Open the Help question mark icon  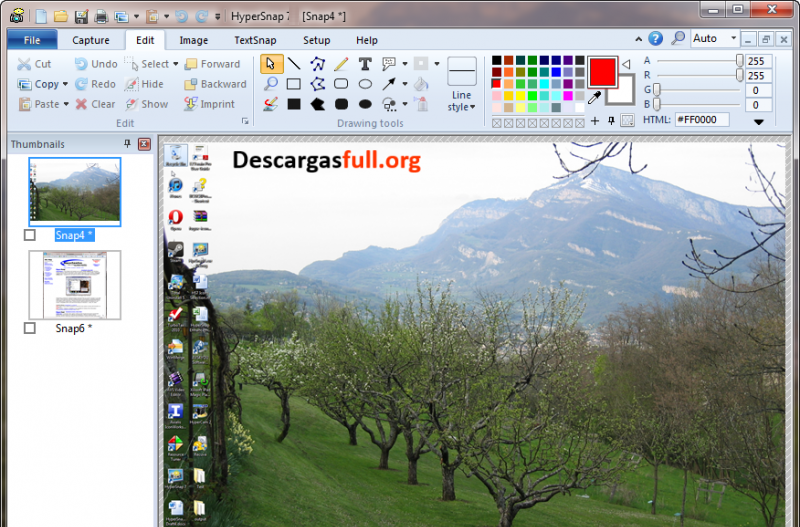(x=656, y=39)
